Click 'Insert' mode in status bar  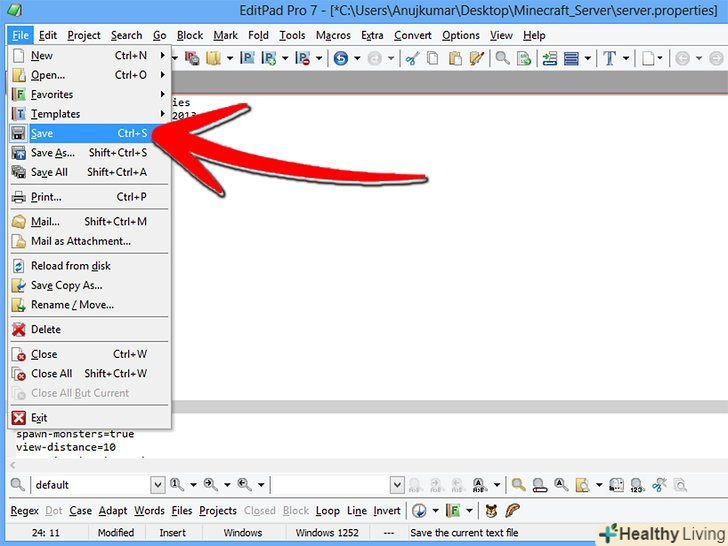coord(172,533)
